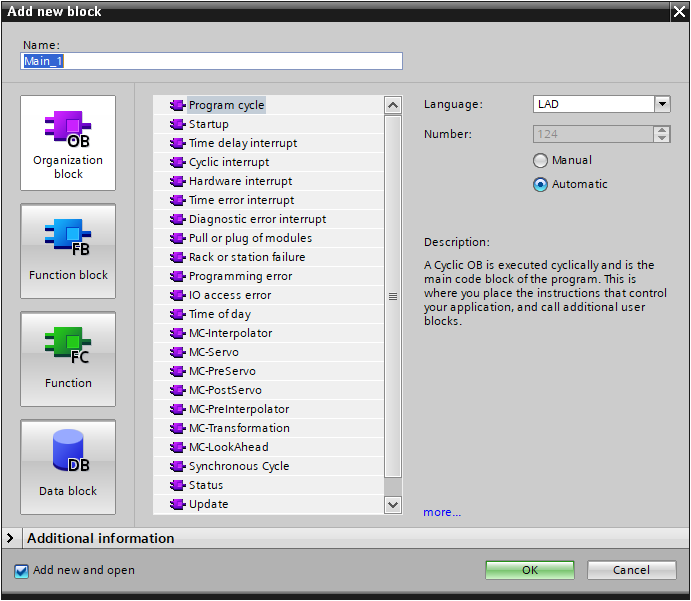Select the Update list entry

[268, 504]
